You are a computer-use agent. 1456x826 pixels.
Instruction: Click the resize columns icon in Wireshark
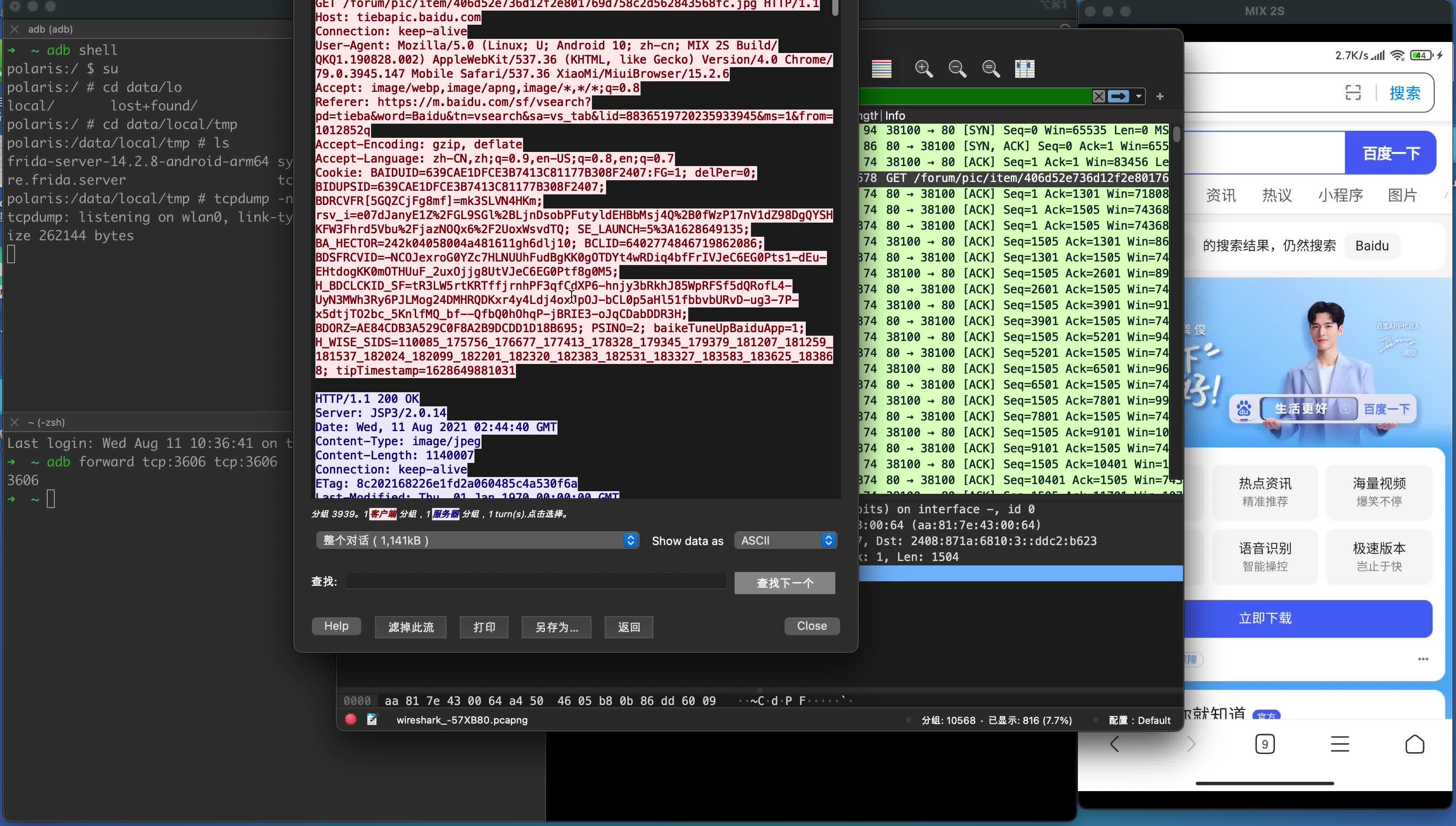pos(1024,68)
